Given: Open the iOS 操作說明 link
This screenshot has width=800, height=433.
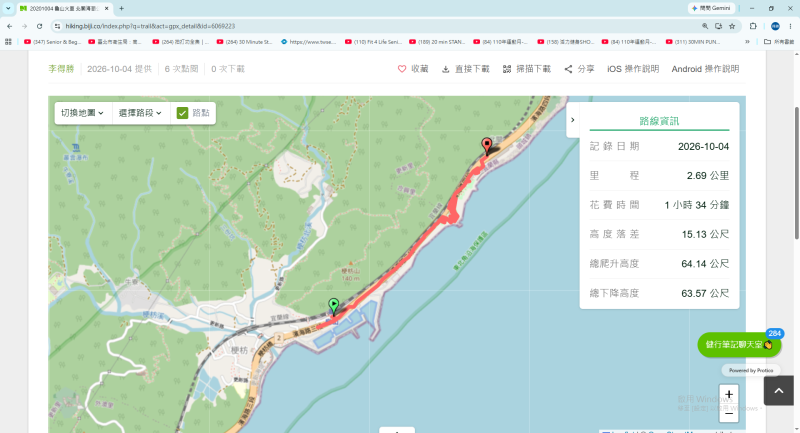Looking at the screenshot, I should click(x=633, y=69).
